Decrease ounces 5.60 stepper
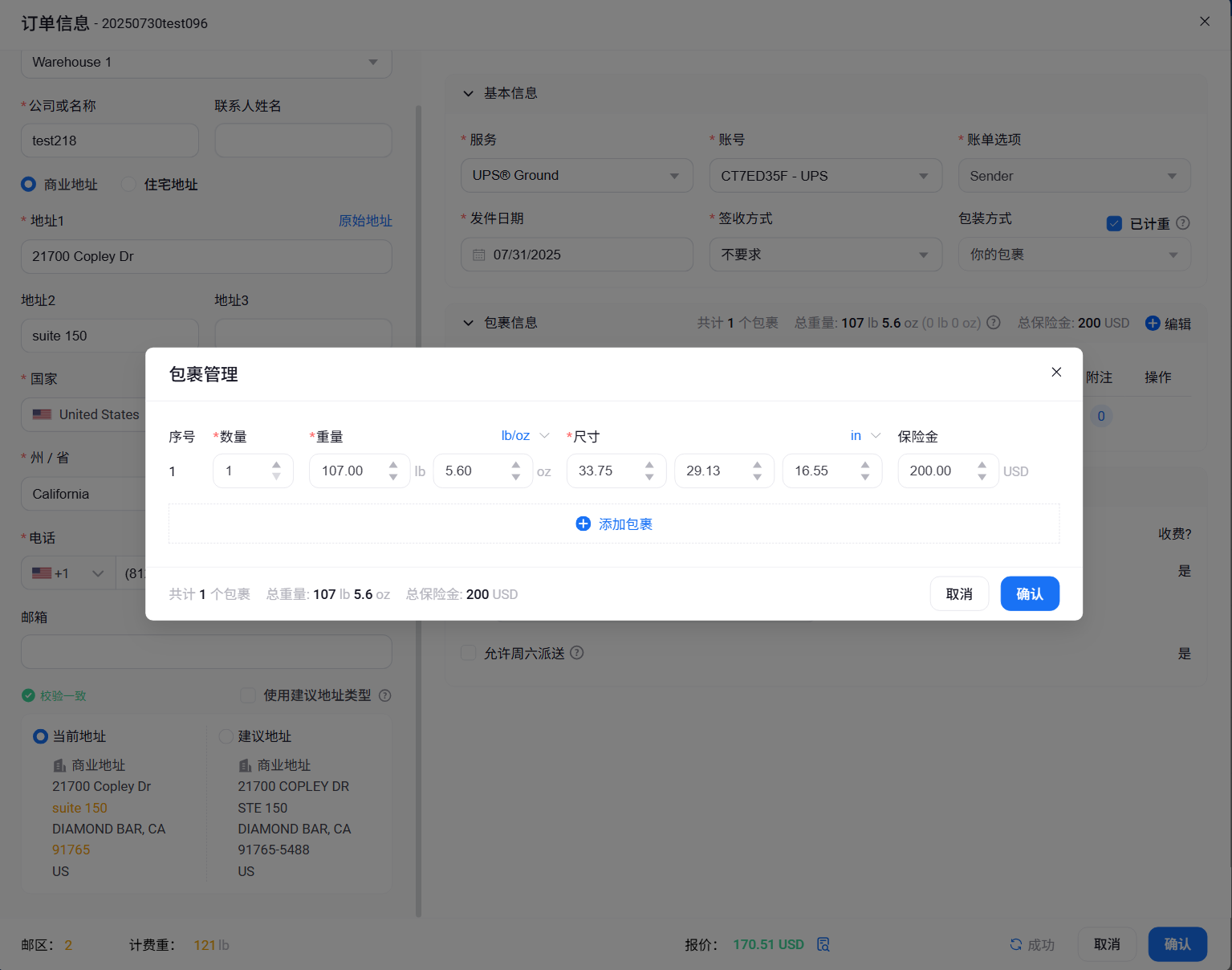This screenshot has width=1232, height=970. click(x=516, y=476)
